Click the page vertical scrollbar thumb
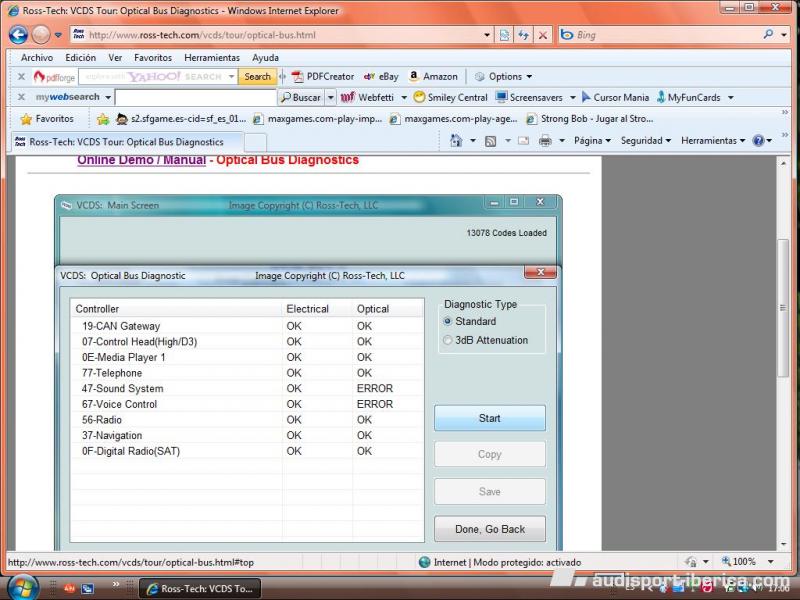 (x=783, y=308)
